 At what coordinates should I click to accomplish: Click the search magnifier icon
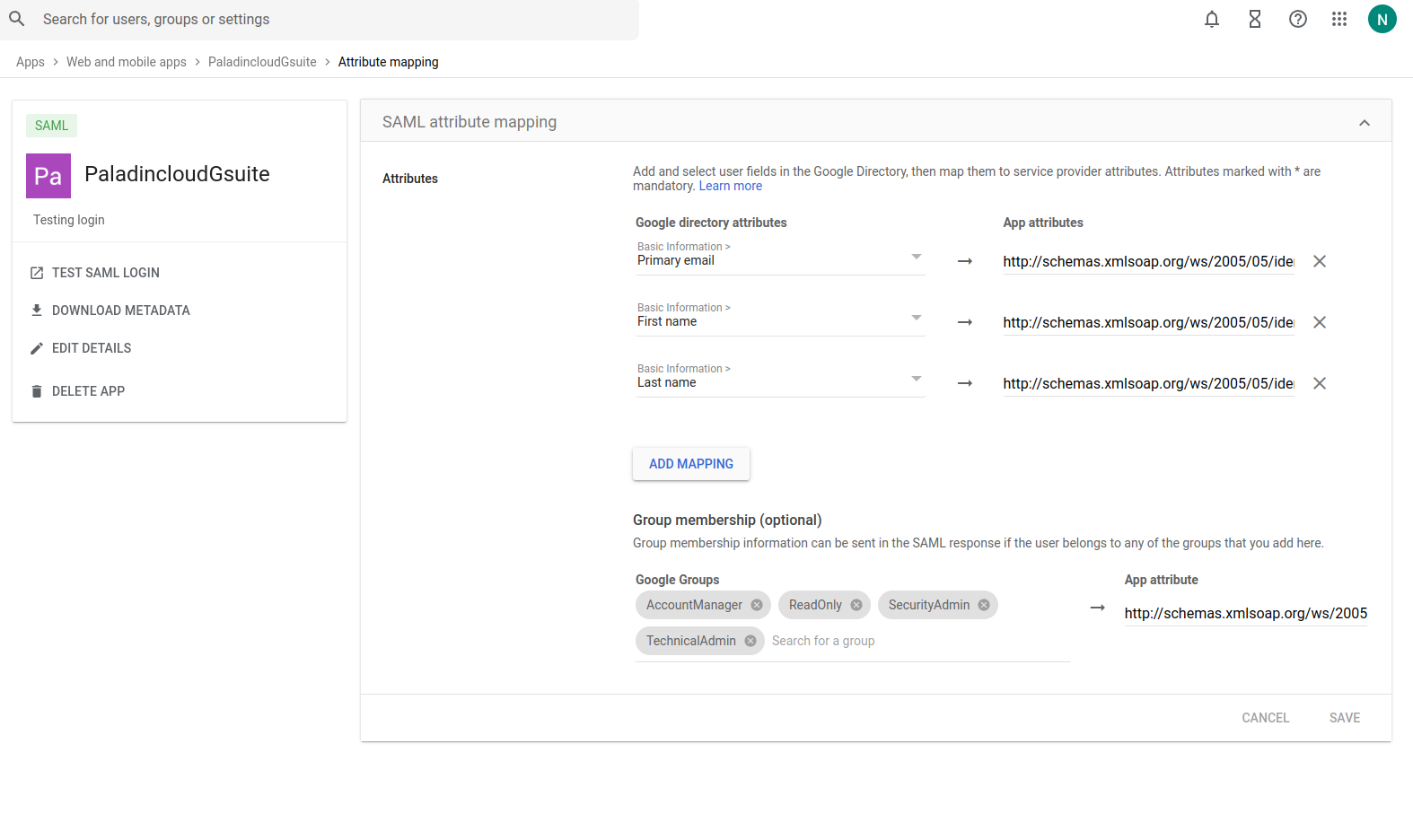[x=17, y=19]
